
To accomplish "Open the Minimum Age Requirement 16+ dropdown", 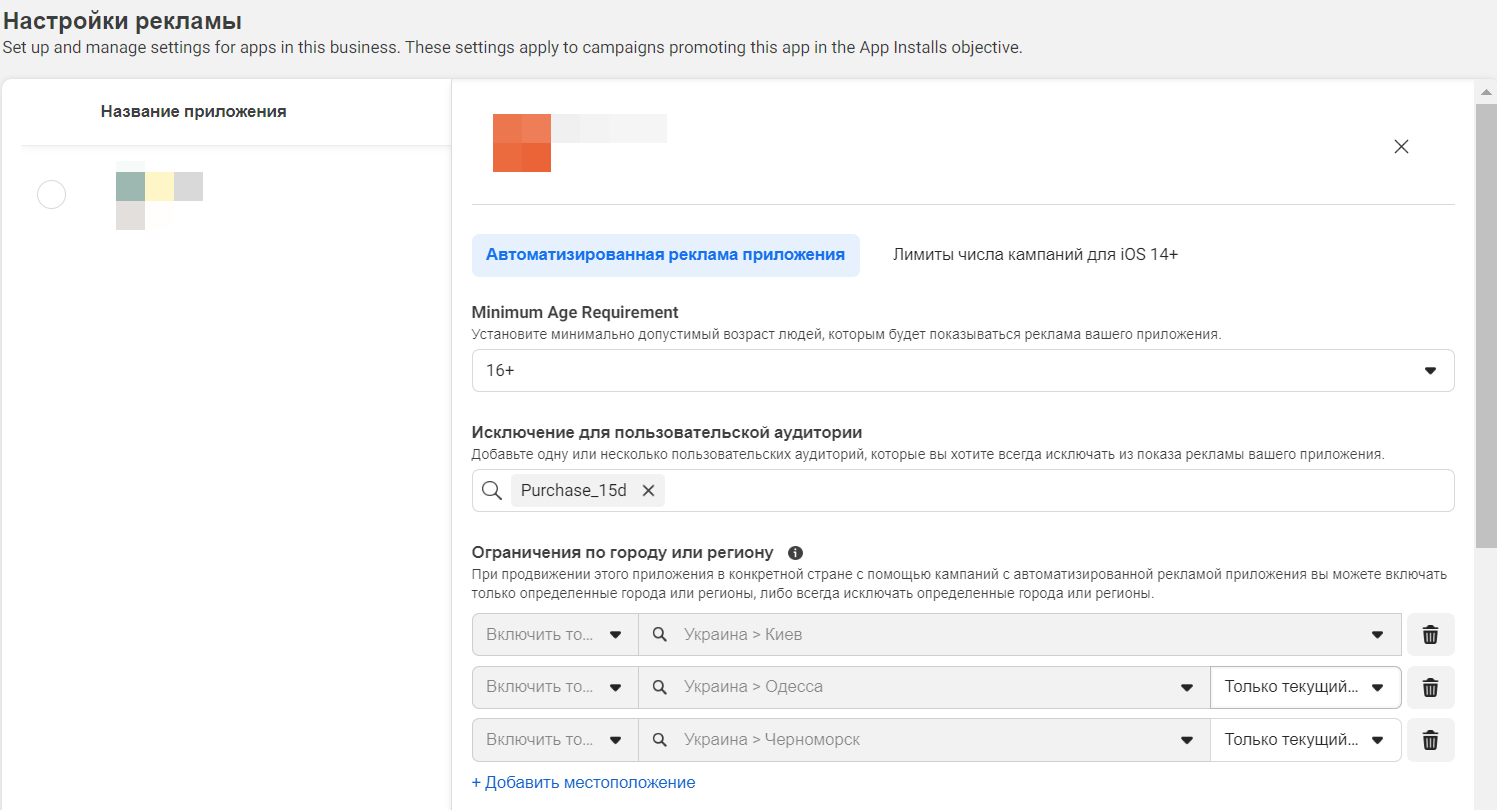I will pyautogui.click(x=962, y=371).
